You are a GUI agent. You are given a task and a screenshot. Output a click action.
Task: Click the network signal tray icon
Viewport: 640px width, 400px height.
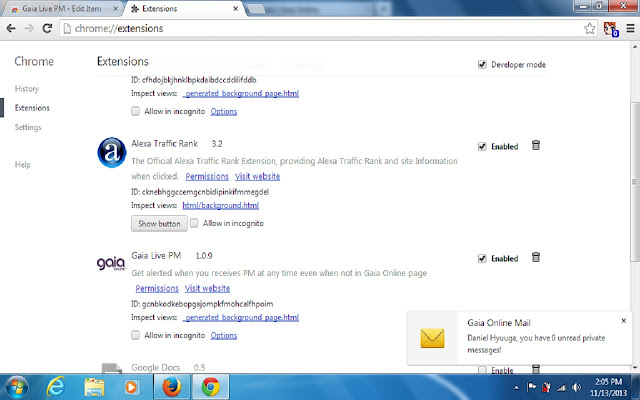point(562,387)
